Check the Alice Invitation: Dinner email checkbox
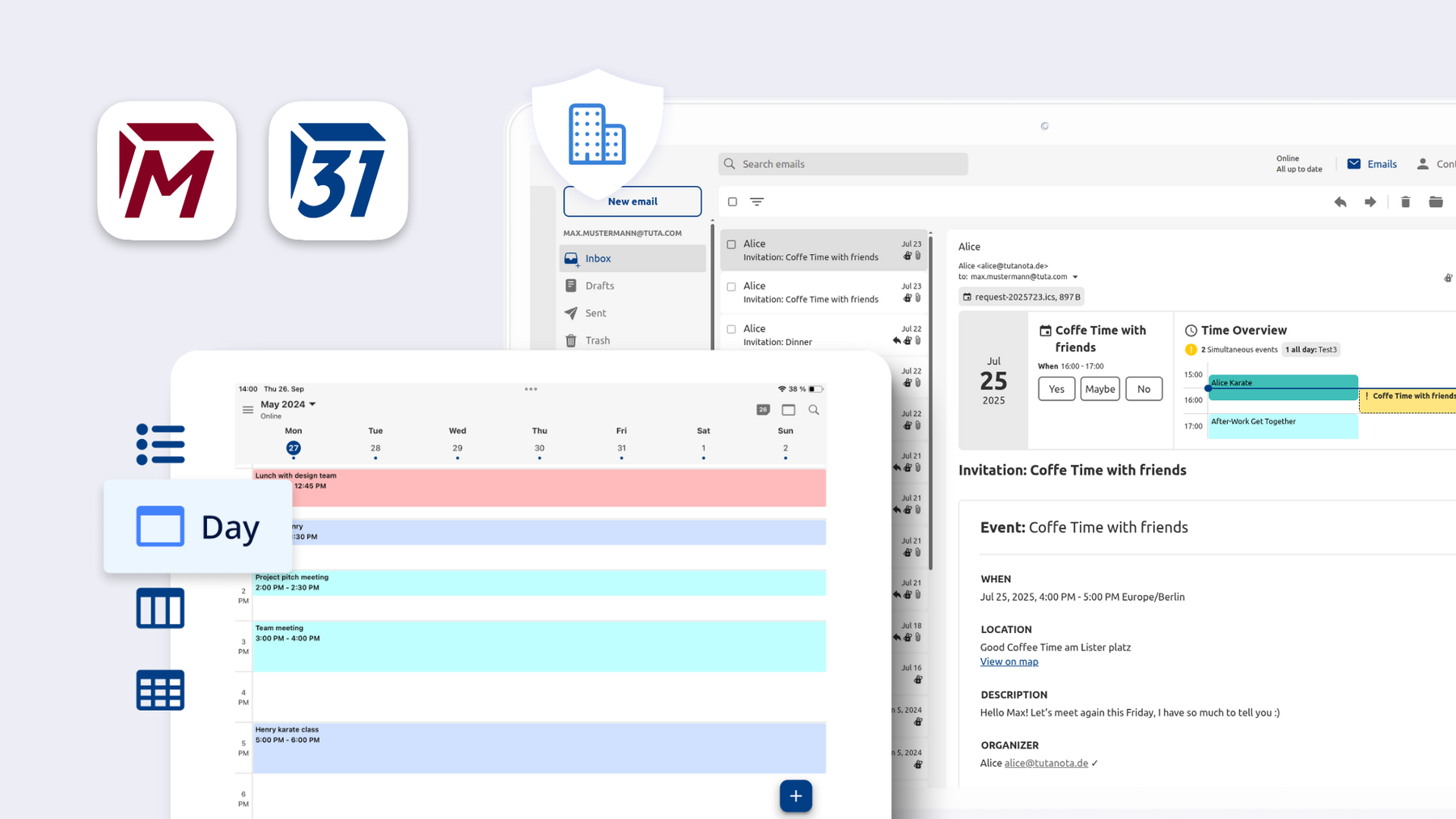Viewport: 1456px width, 819px height. point(731,329)
